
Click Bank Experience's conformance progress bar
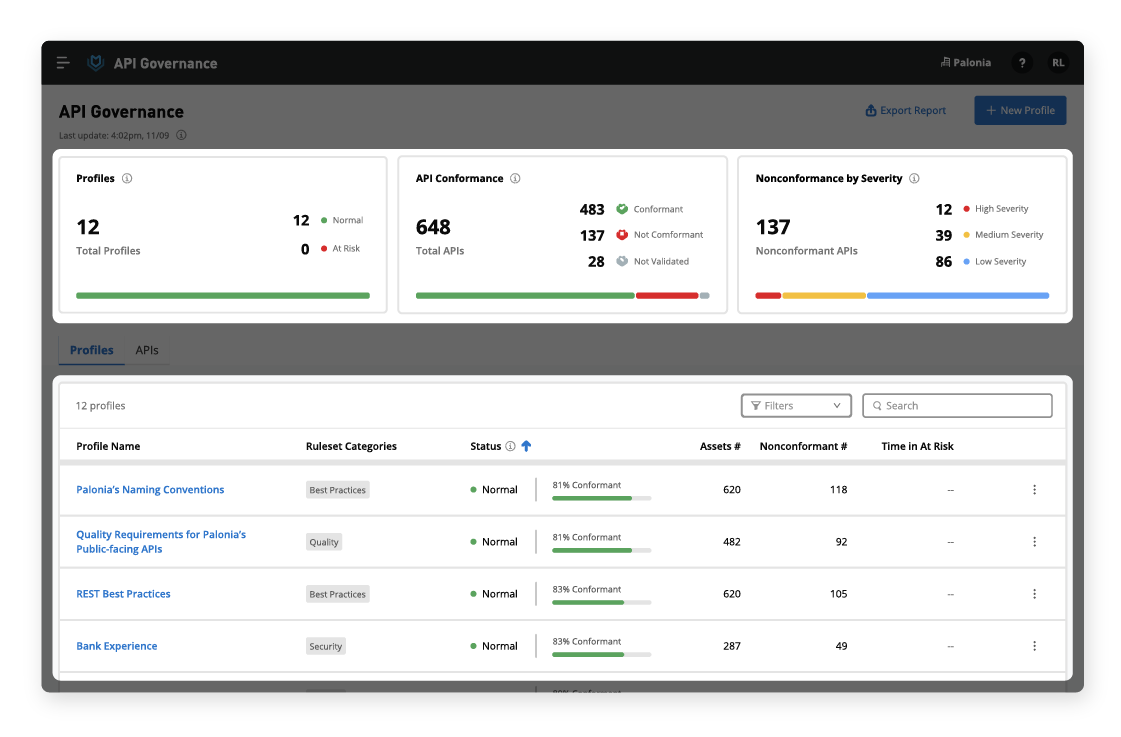tap(600, 653)
